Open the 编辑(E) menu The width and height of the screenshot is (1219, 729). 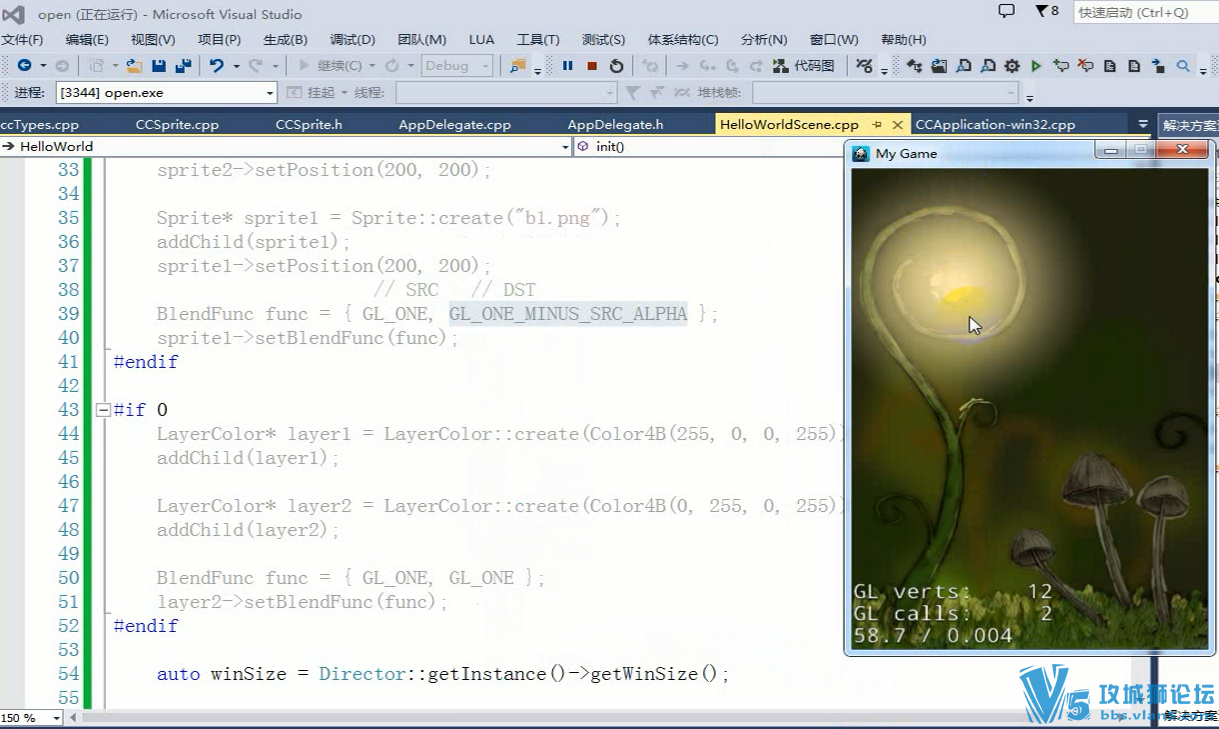point(87,39)
